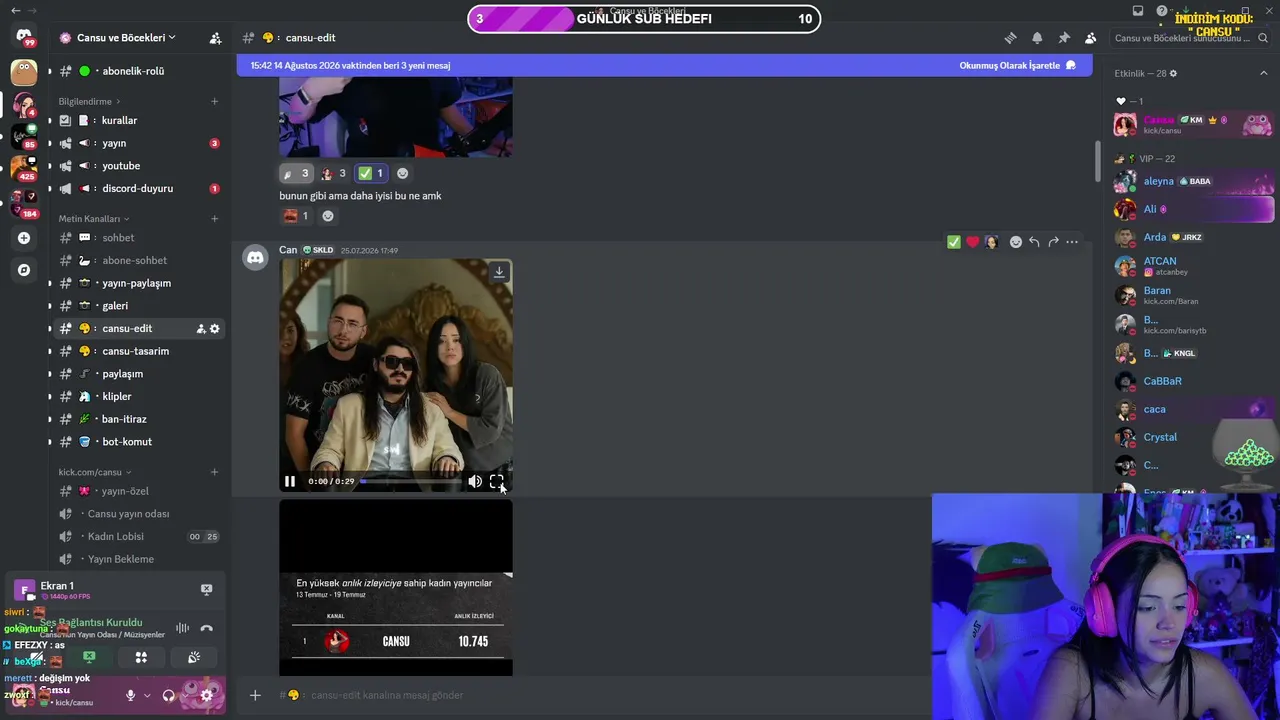Open the kurallar channel
This screenshot has width=1280, height=720.
(138, 120)
